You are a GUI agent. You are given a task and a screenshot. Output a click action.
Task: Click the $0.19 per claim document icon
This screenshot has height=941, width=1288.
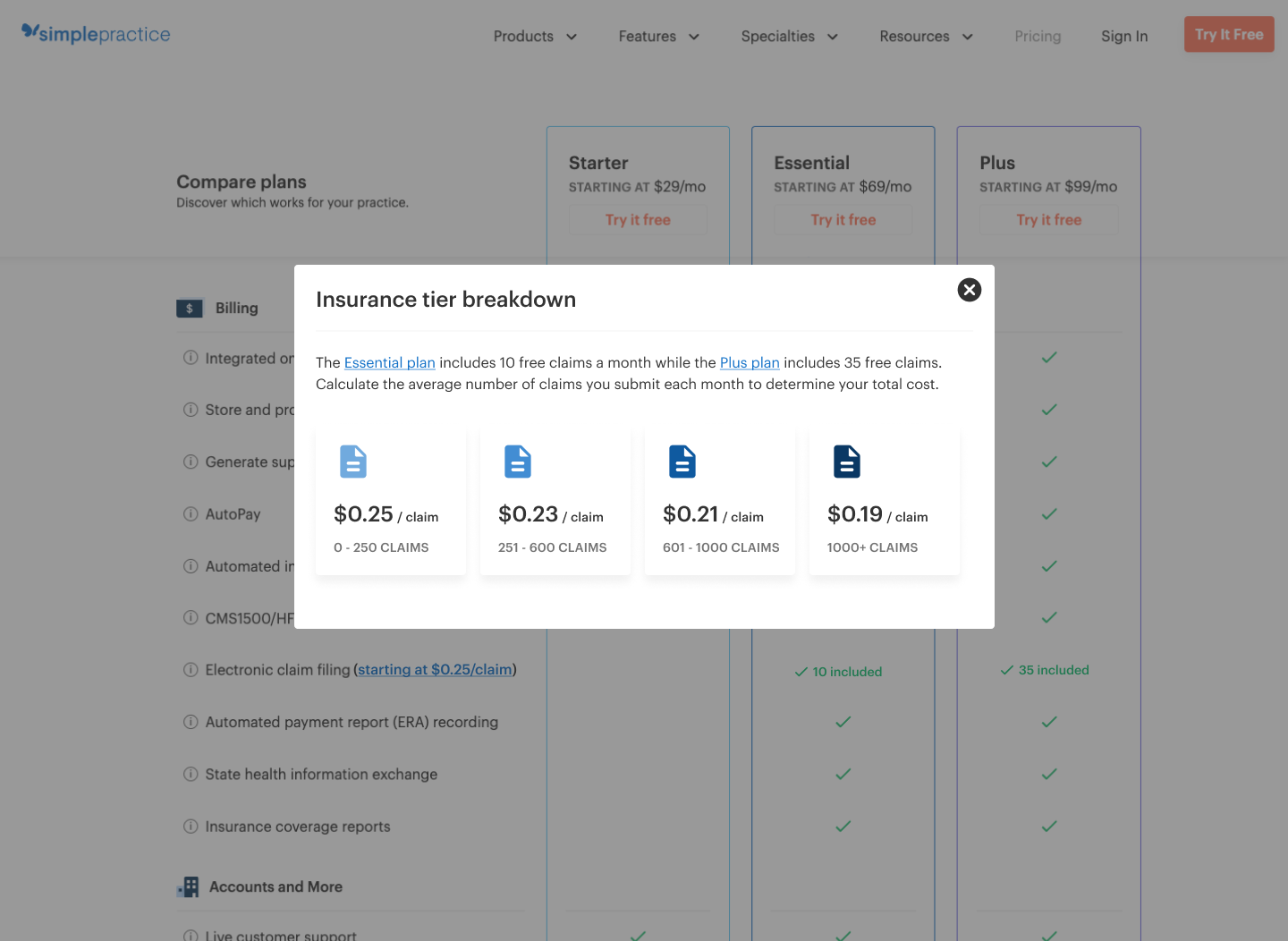[847, 462]
